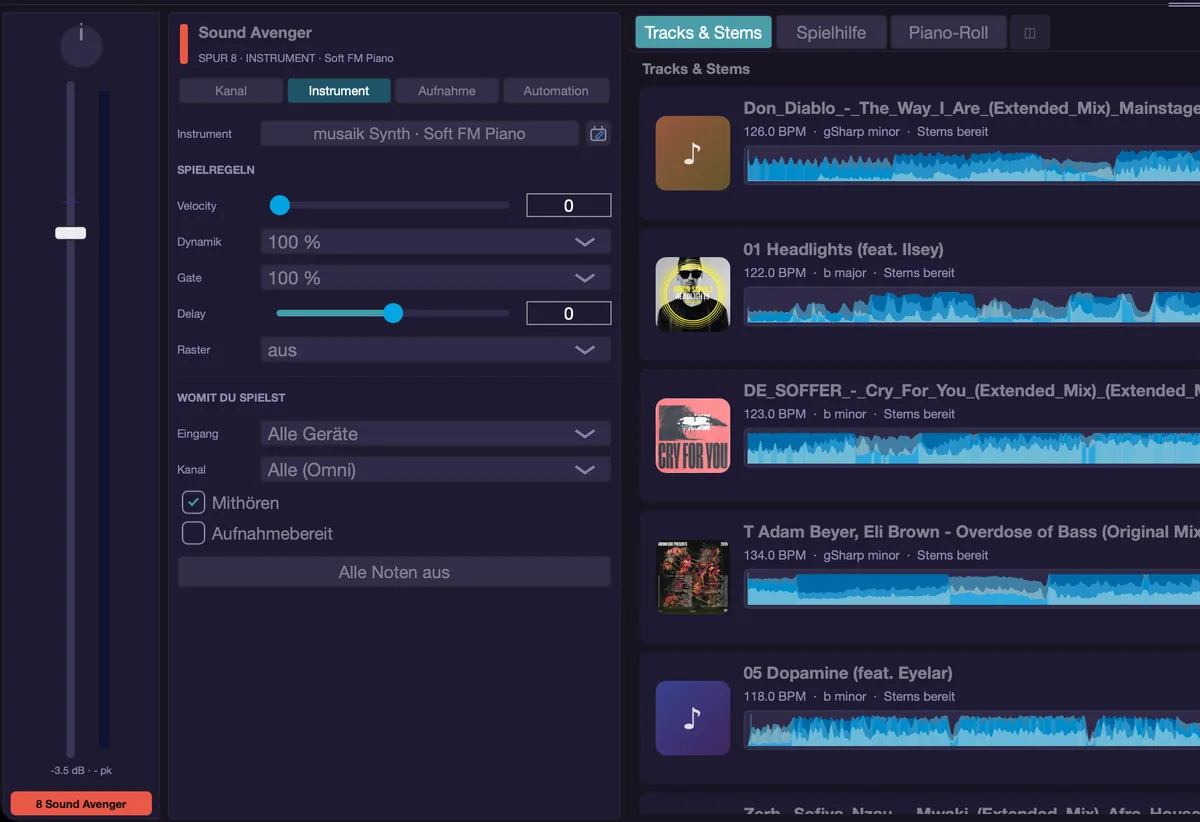Click the Velocity slider handle
This screenshot has height=822, width=1200.
click(x=280, y=205)
